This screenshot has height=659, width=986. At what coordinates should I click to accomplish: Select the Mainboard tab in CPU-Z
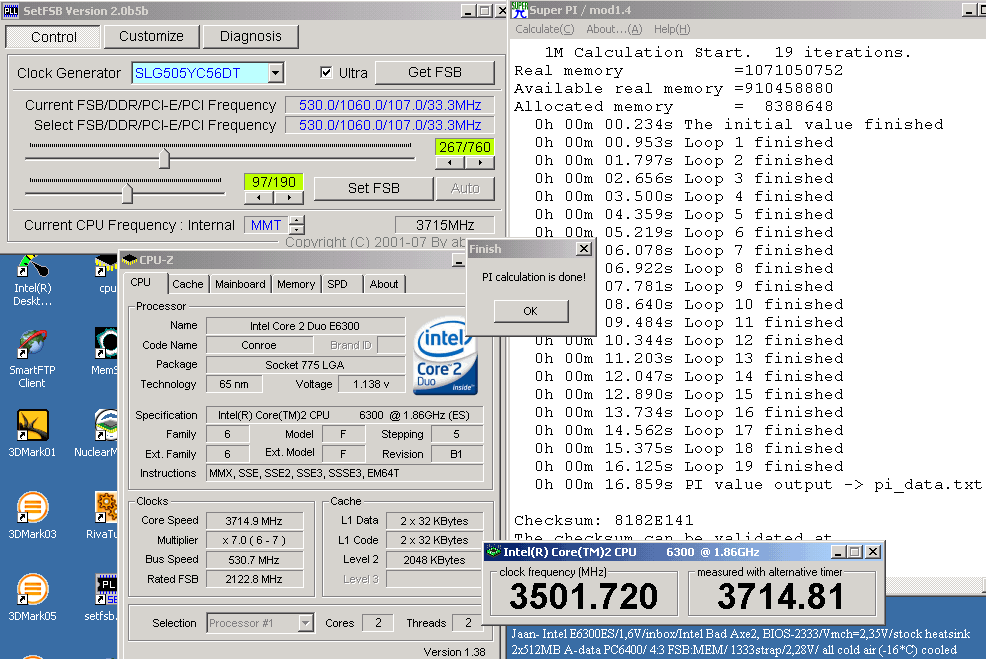pos(240,284)
